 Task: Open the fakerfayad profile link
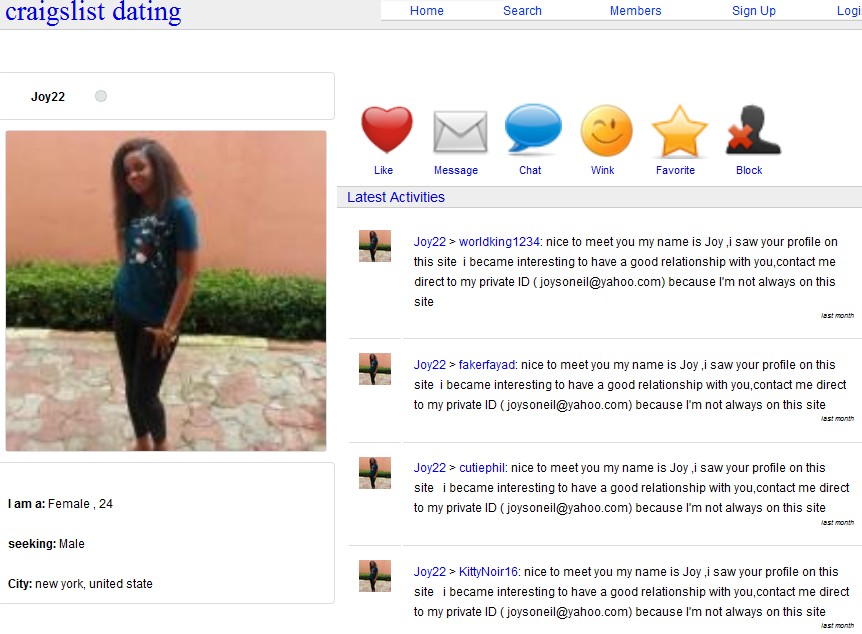[x=487, y=365]
